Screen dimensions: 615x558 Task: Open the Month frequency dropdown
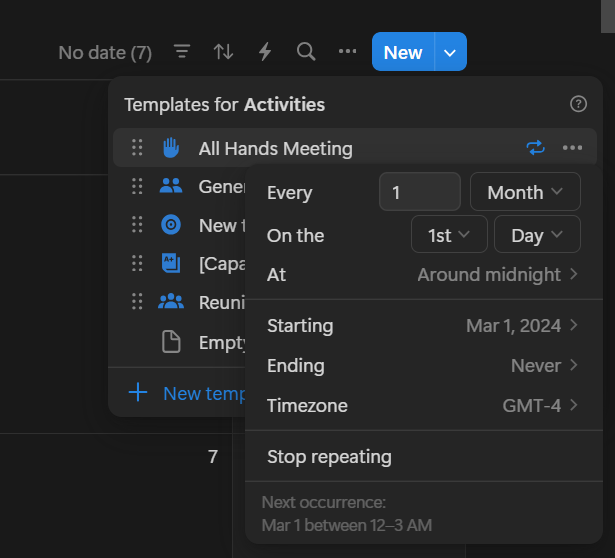point(525,192)
